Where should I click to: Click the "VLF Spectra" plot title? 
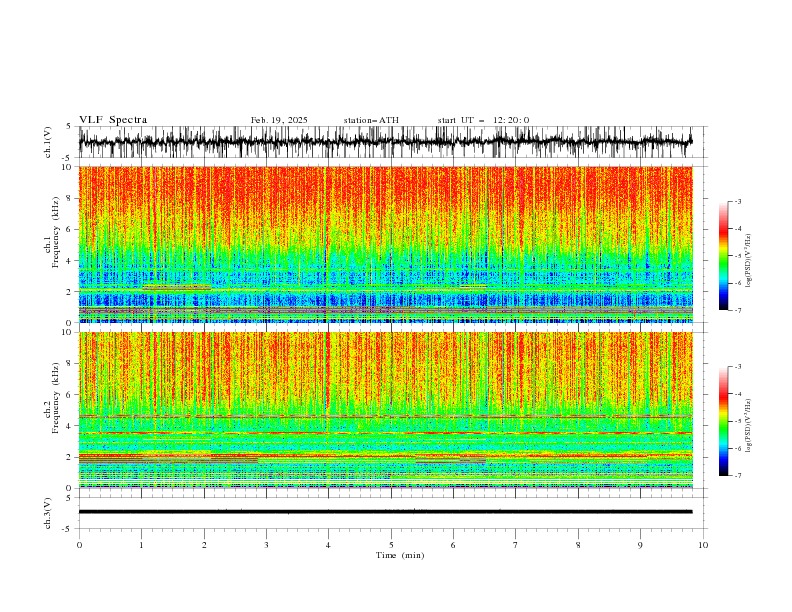(x=113, y=120)
